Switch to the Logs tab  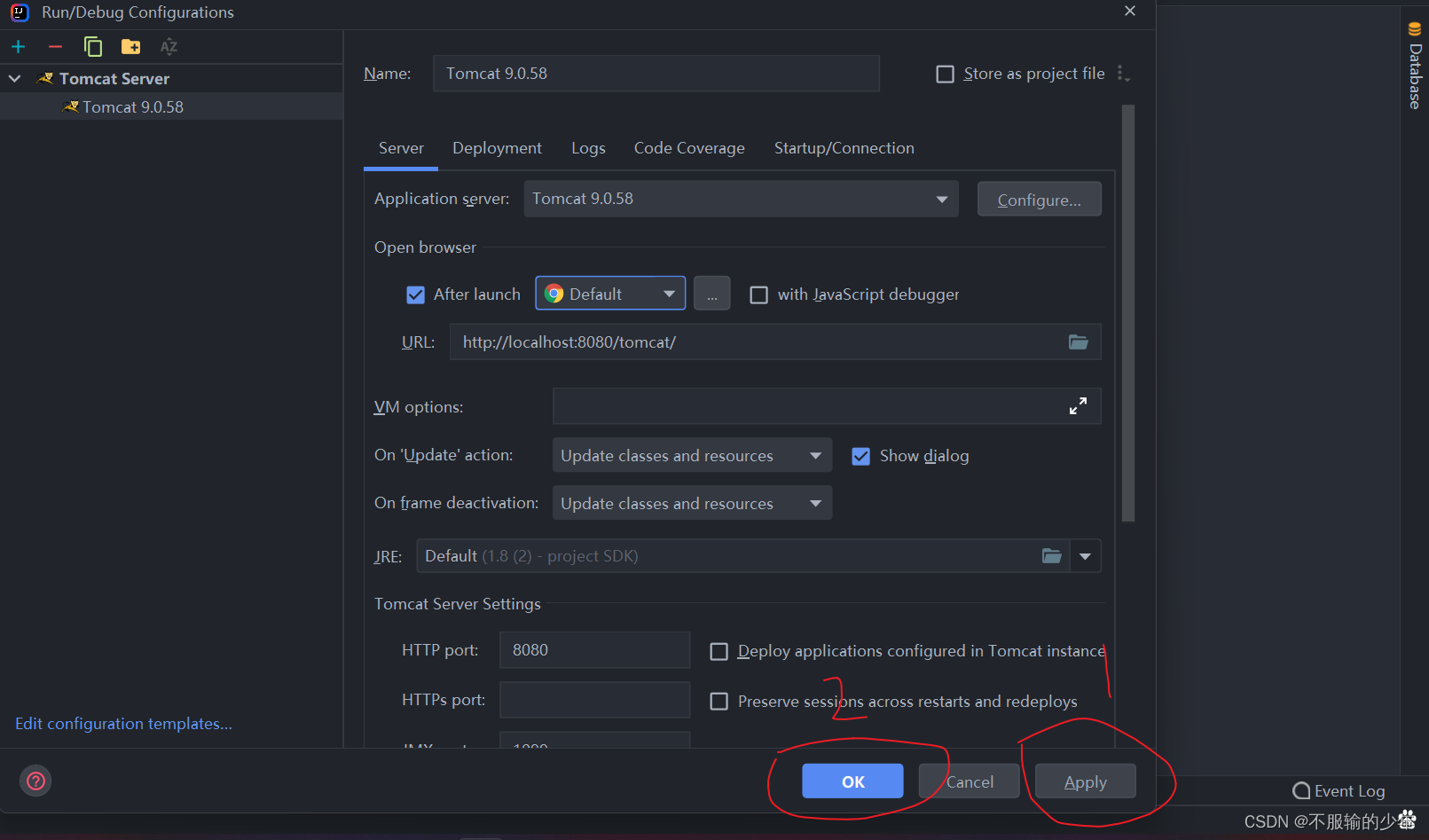(588, 148)
